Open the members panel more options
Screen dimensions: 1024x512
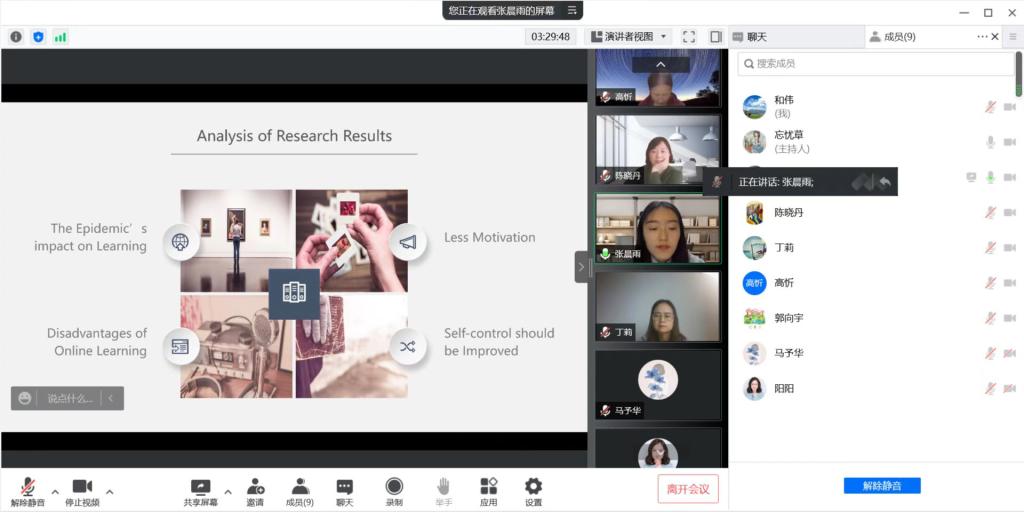982,37
